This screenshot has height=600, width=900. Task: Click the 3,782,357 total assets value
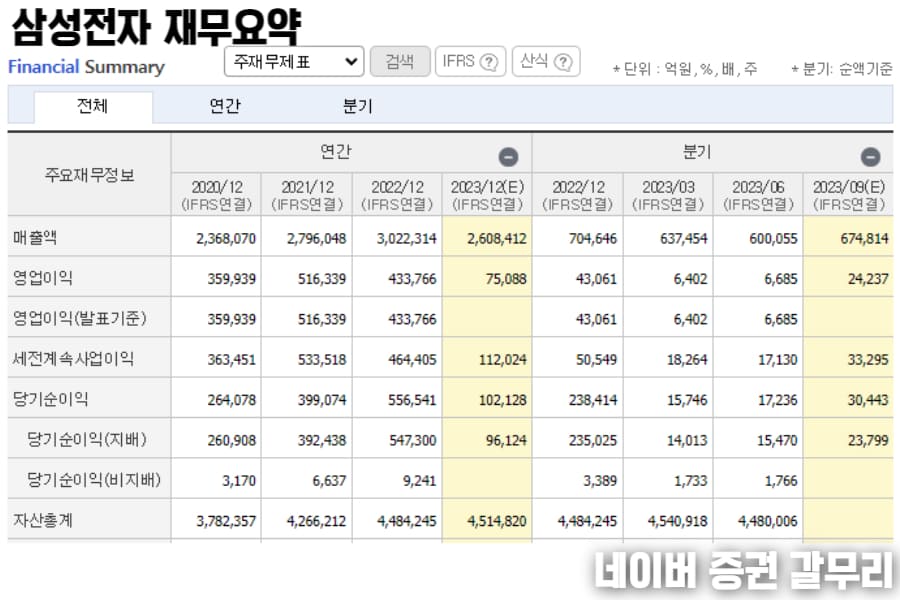[x=226, y=521]
